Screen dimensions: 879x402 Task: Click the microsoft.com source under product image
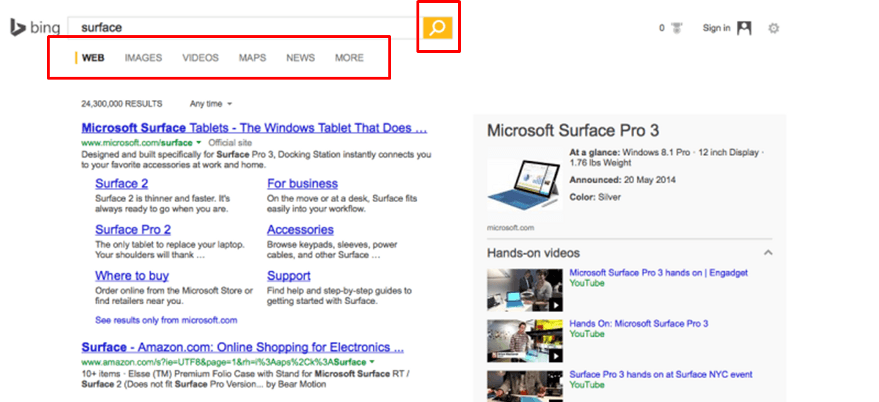[x=510, y=228]
